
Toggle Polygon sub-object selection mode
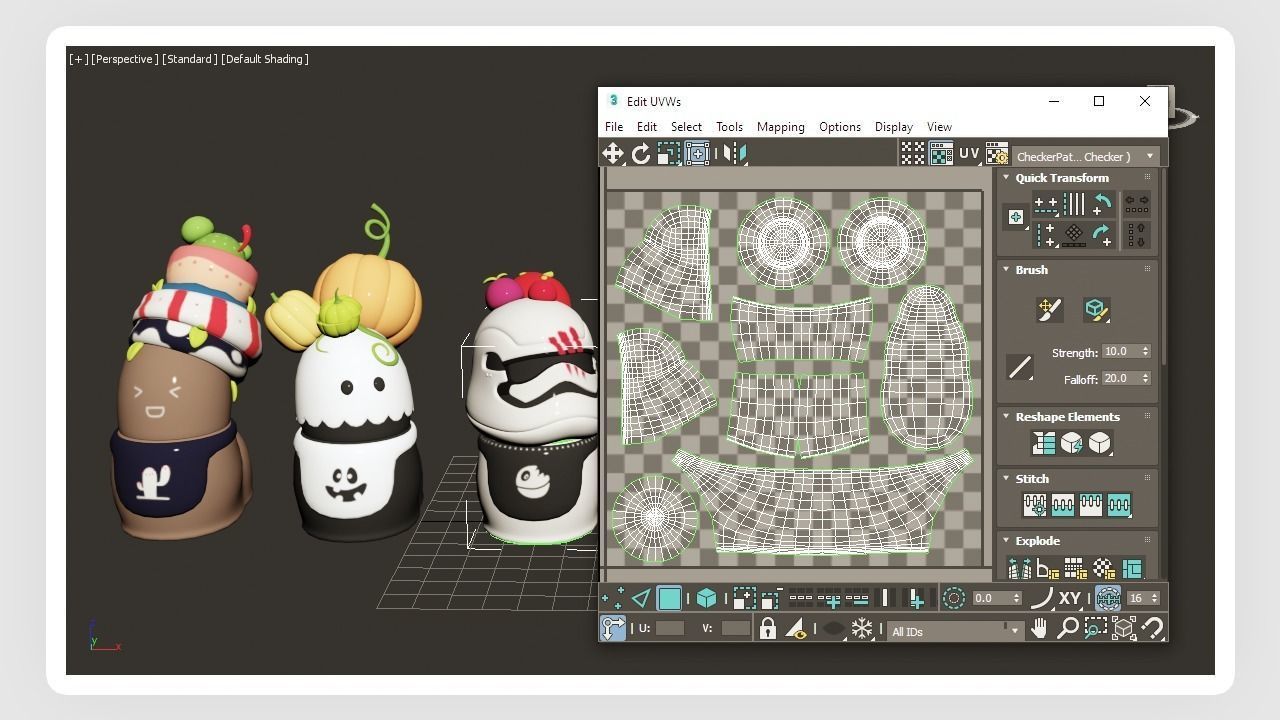(669, 599)
